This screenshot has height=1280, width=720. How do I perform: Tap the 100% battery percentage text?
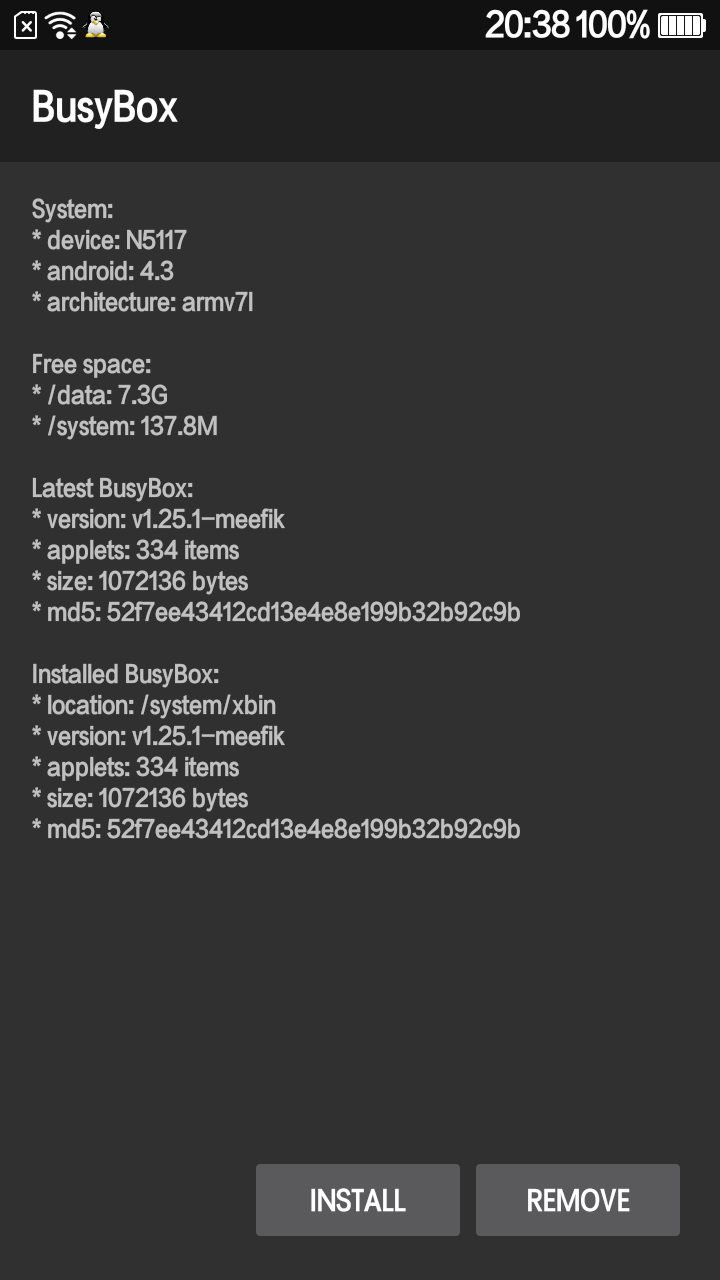[612, 25]
